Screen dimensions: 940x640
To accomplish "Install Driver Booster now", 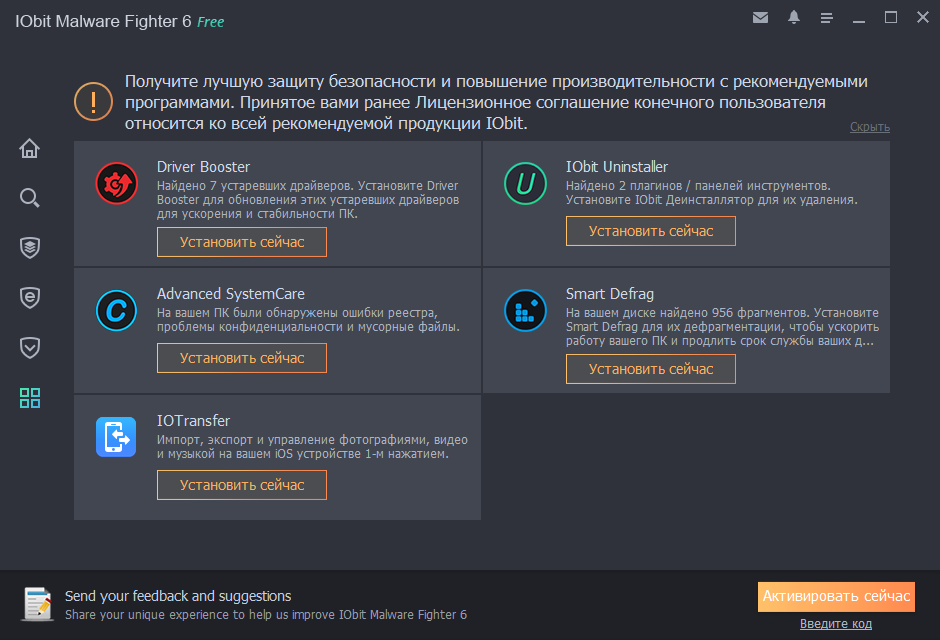I will pyautogui.click(x=242, y=242).
